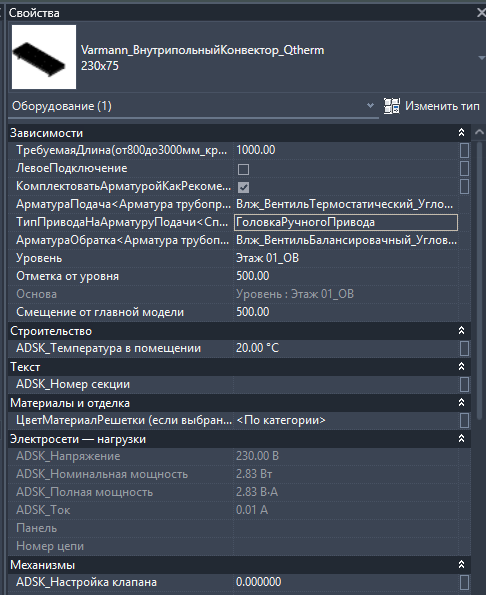Click associate button beside ADSK_Номер секции

click(464, 384)
